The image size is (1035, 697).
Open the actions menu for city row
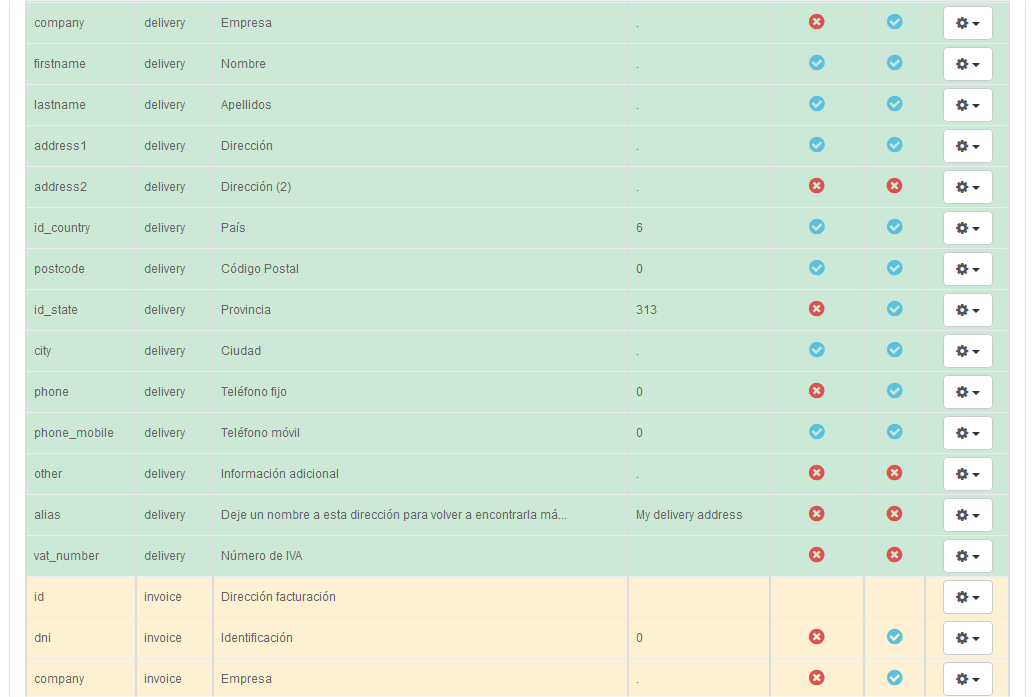point(967,351)
